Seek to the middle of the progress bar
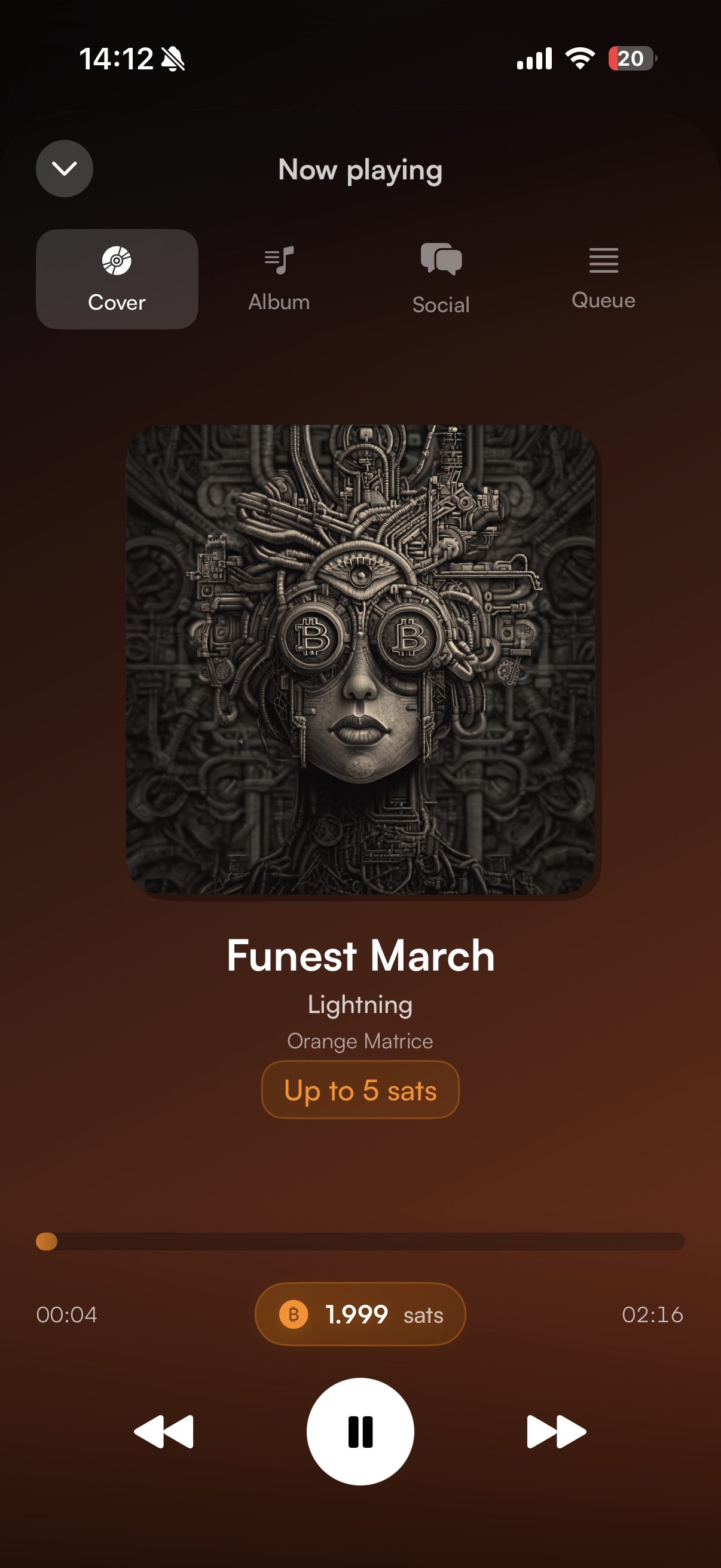Viewport: 721px width, 1568px height. (x=360, y=1241)
